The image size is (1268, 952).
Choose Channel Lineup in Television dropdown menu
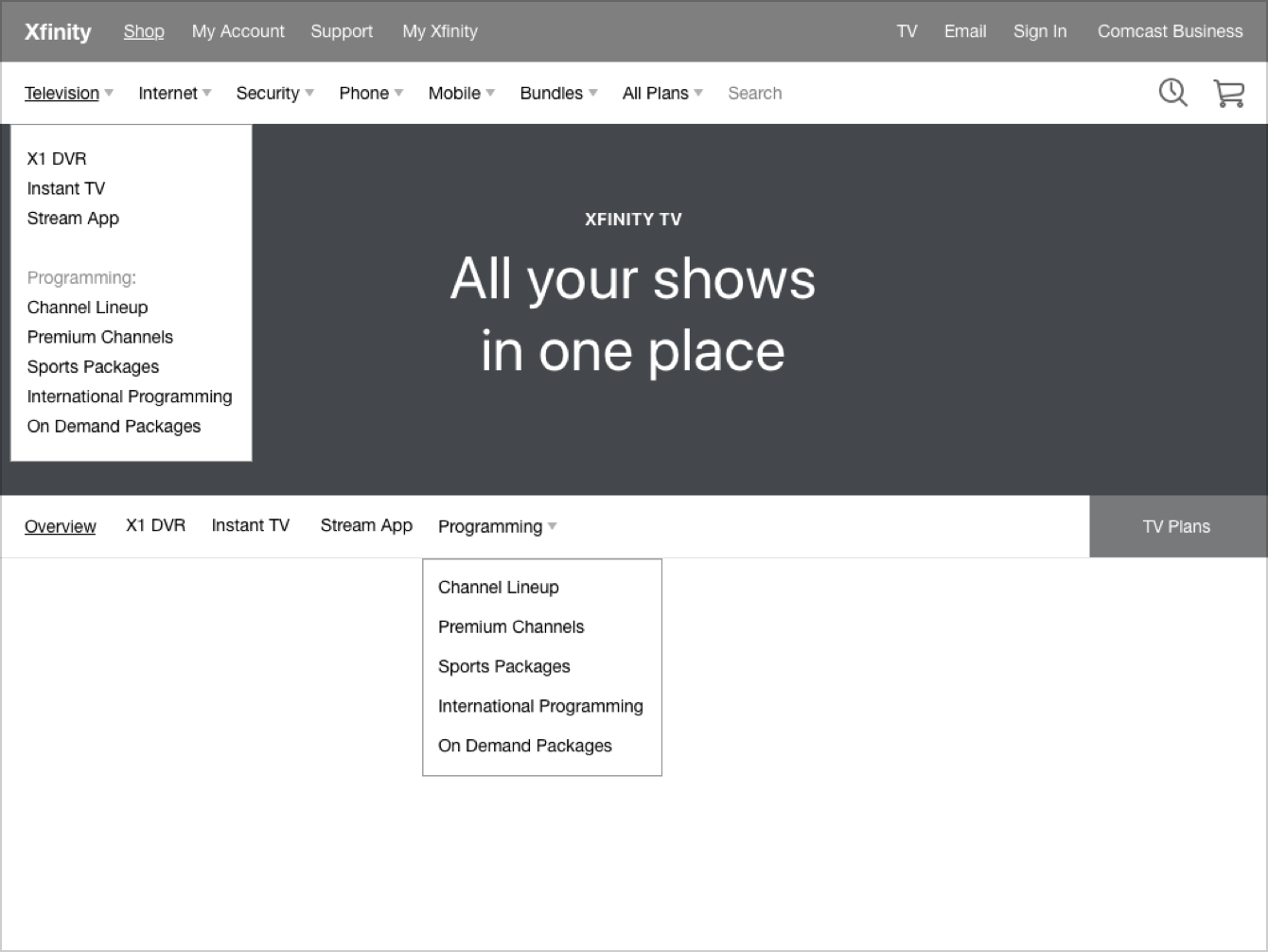pos(87,307)
